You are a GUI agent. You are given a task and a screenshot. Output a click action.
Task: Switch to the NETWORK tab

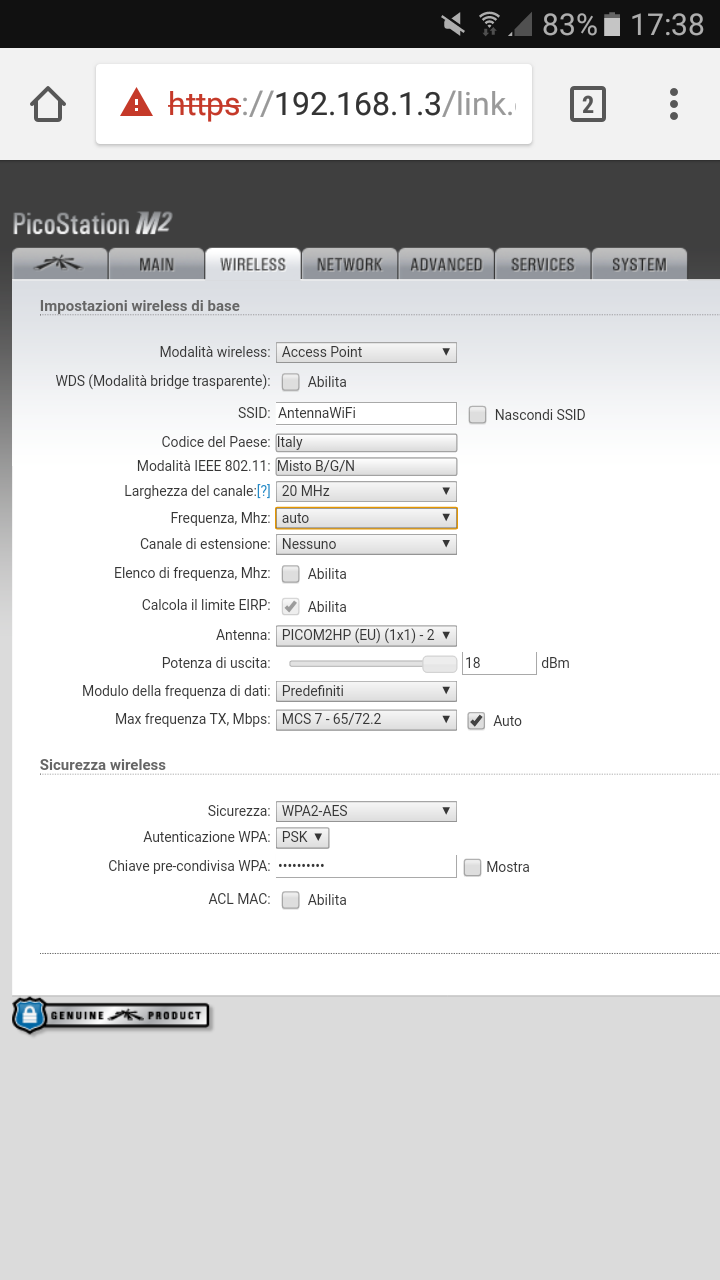349,264
